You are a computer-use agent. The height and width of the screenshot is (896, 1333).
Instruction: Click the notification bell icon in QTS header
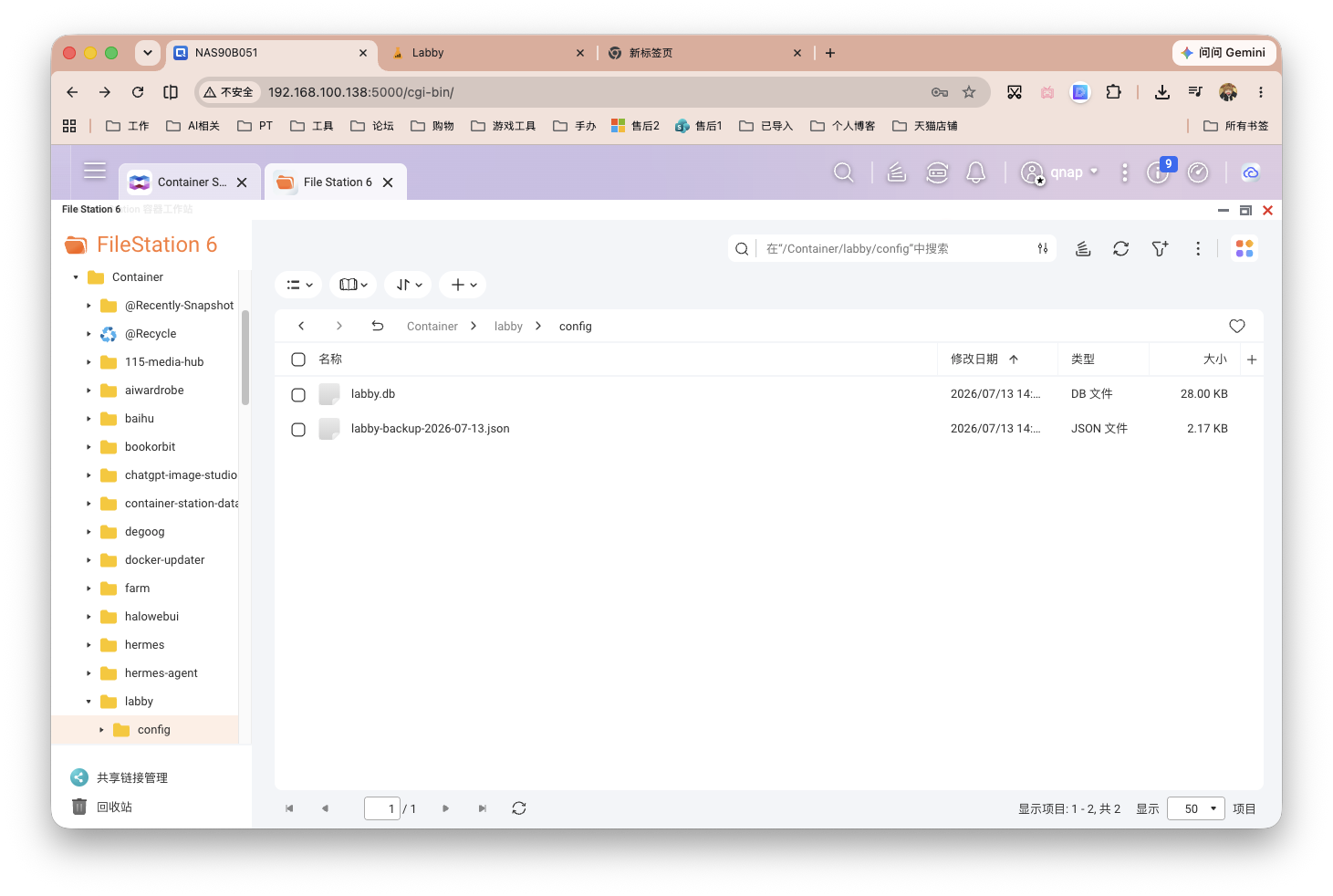point(976,172)
